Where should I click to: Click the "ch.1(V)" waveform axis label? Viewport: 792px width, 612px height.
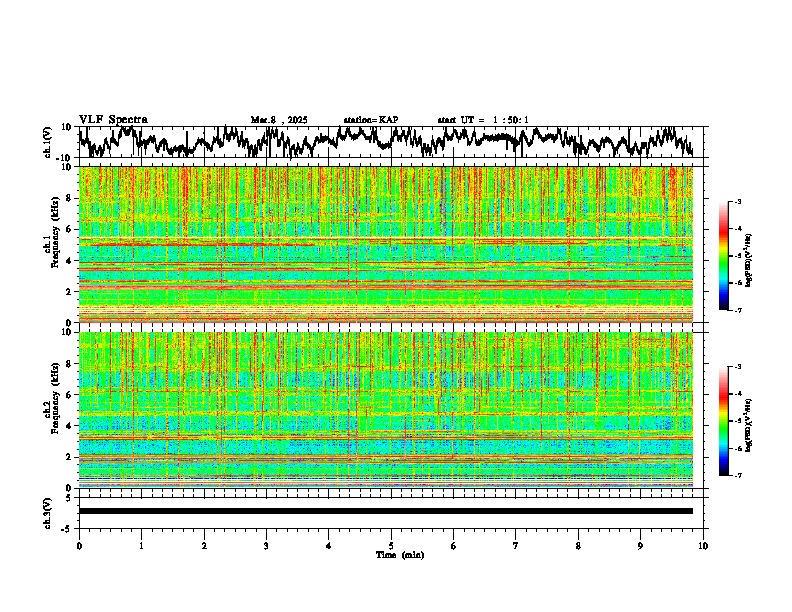tap(48, 142)
